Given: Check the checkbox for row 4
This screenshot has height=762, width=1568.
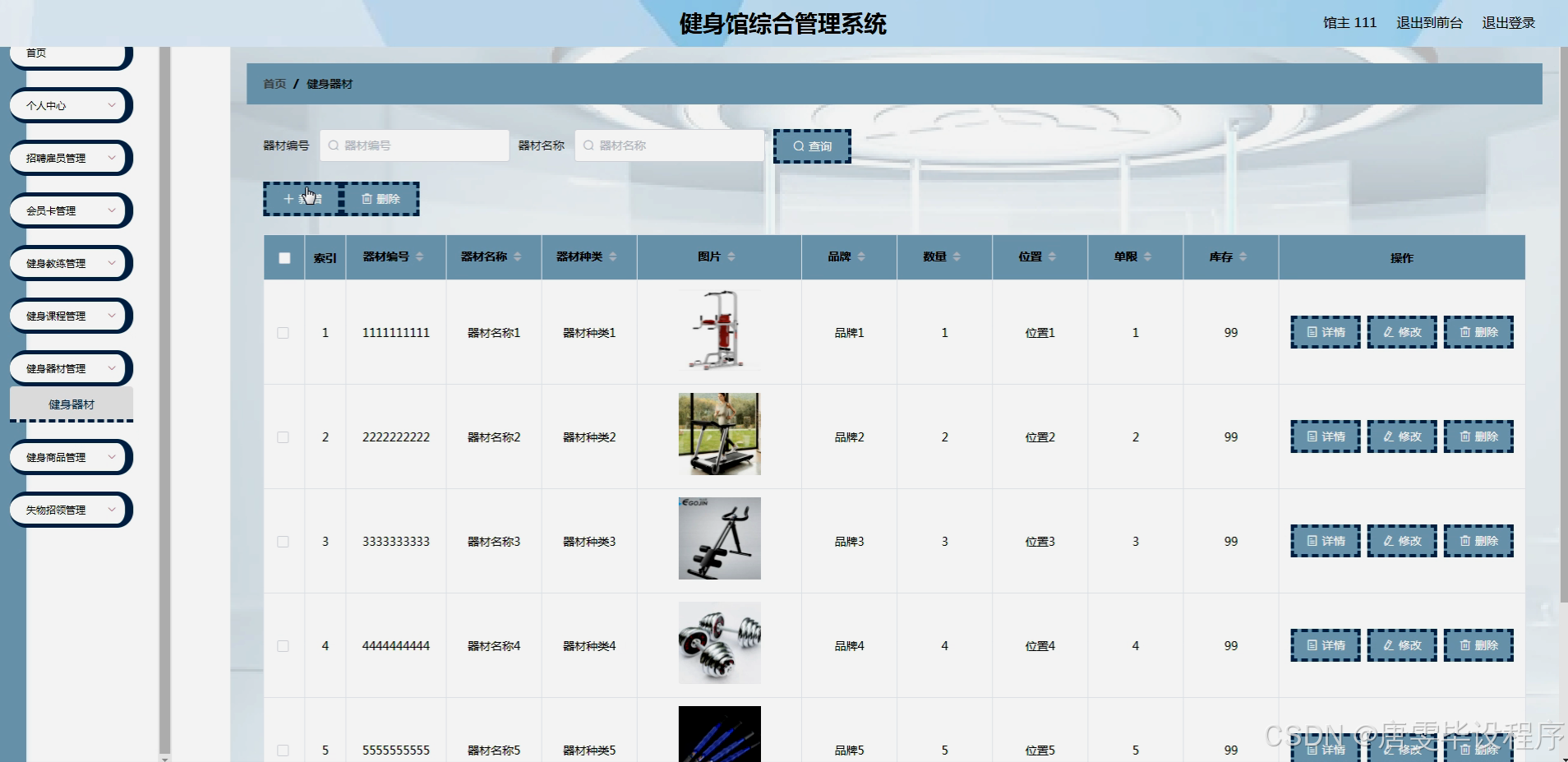Looking at the screenshot, I should click(x=284, y=646).
